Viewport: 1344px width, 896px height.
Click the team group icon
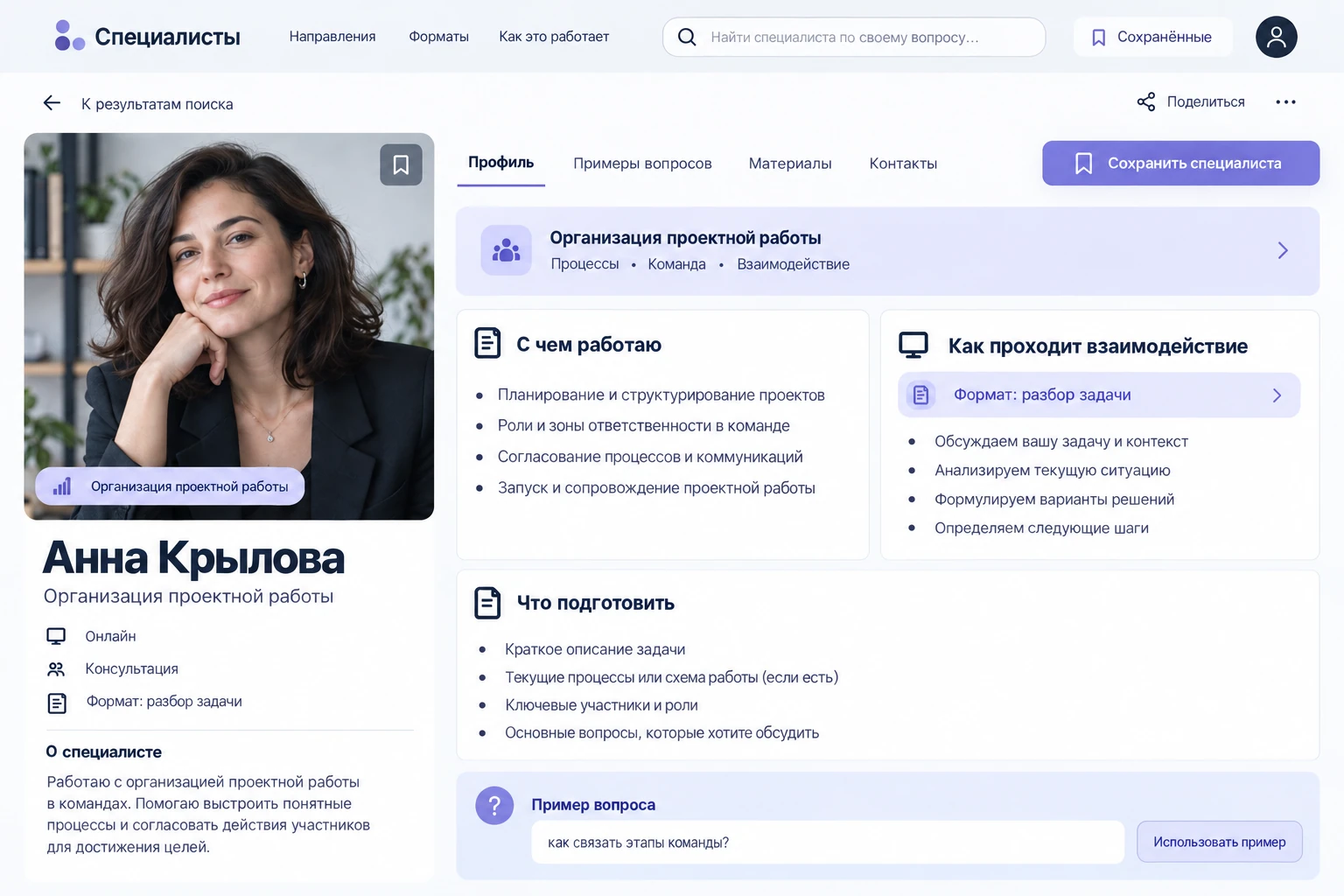506,250
